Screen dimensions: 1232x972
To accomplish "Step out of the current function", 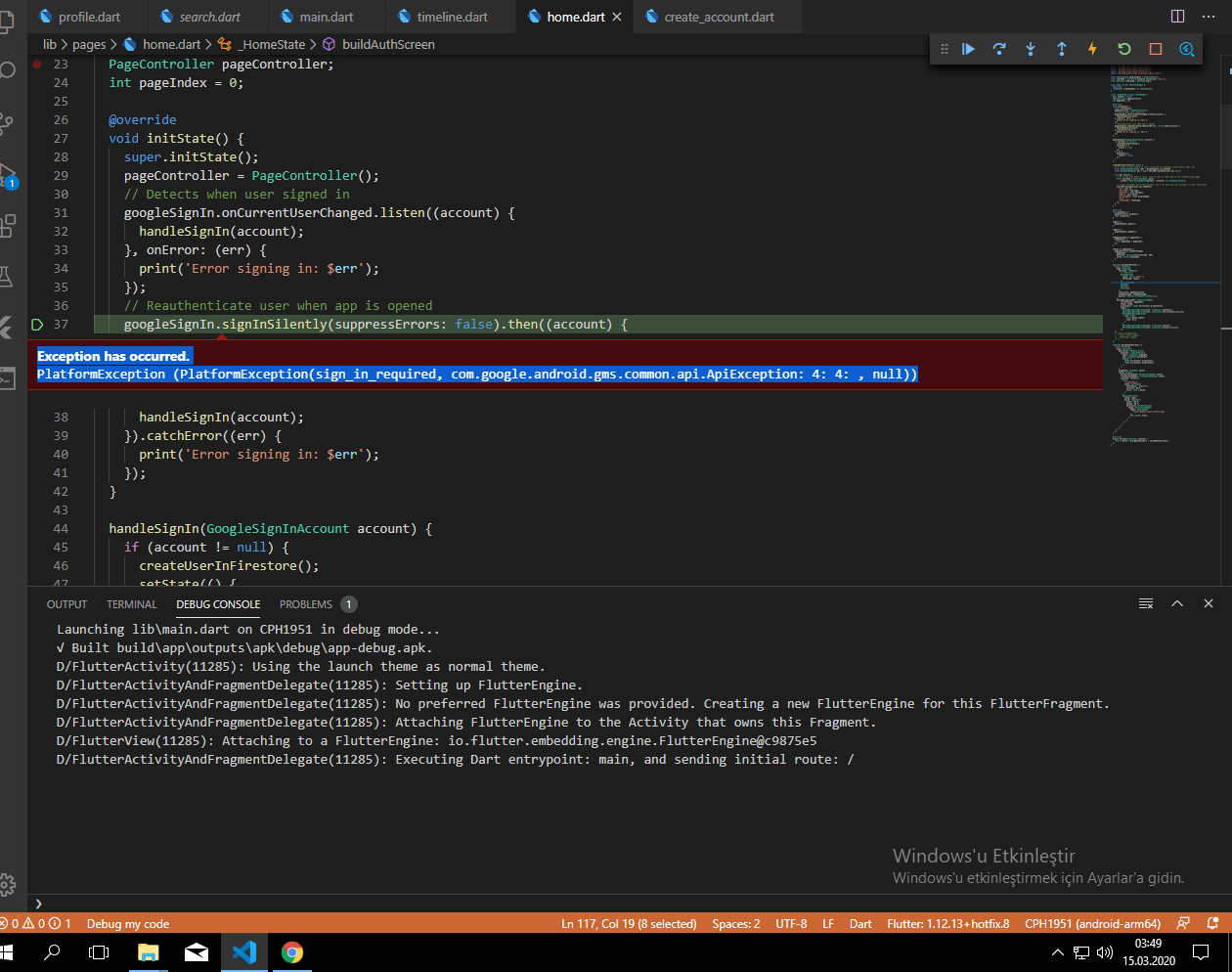I will click(1062, 49).
